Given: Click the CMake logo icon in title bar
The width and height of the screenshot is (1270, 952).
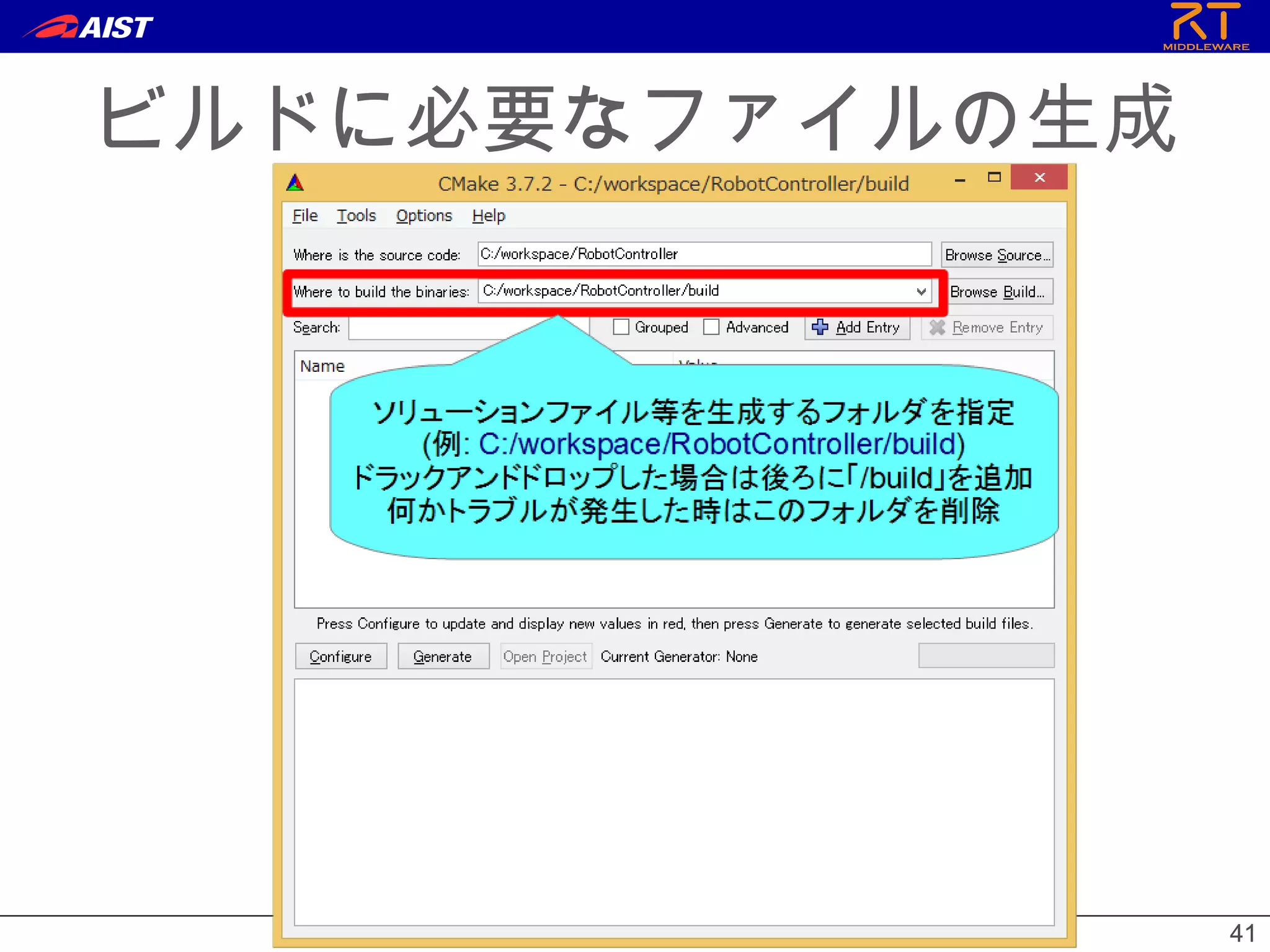Looking at the screenshot, I should 295,183.
